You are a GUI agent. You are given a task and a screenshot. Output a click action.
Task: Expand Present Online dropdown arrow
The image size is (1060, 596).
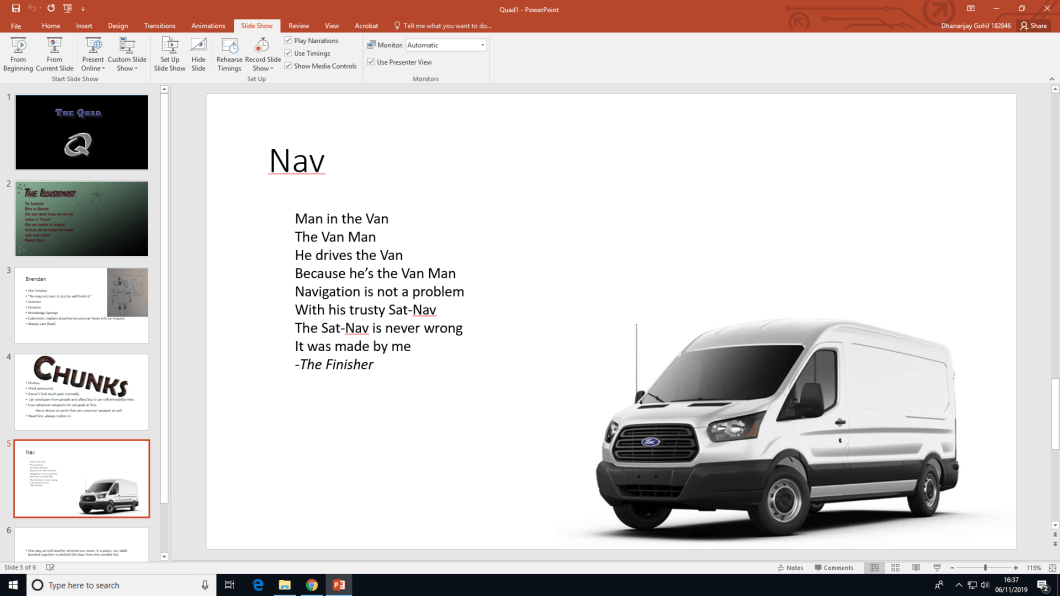(x=103, y=69)
